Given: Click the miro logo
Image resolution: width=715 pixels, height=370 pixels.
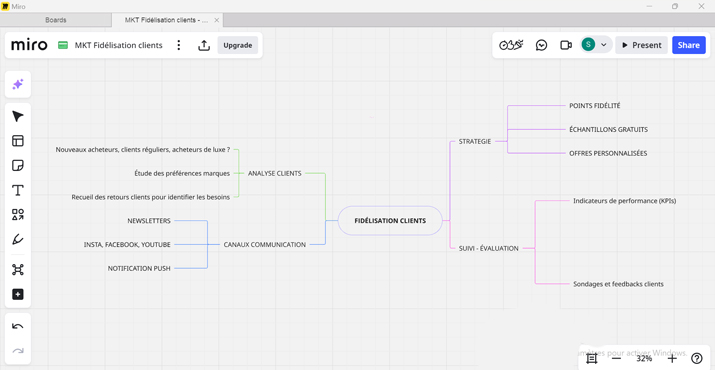Looking at the screenshot, I should 29,45.
